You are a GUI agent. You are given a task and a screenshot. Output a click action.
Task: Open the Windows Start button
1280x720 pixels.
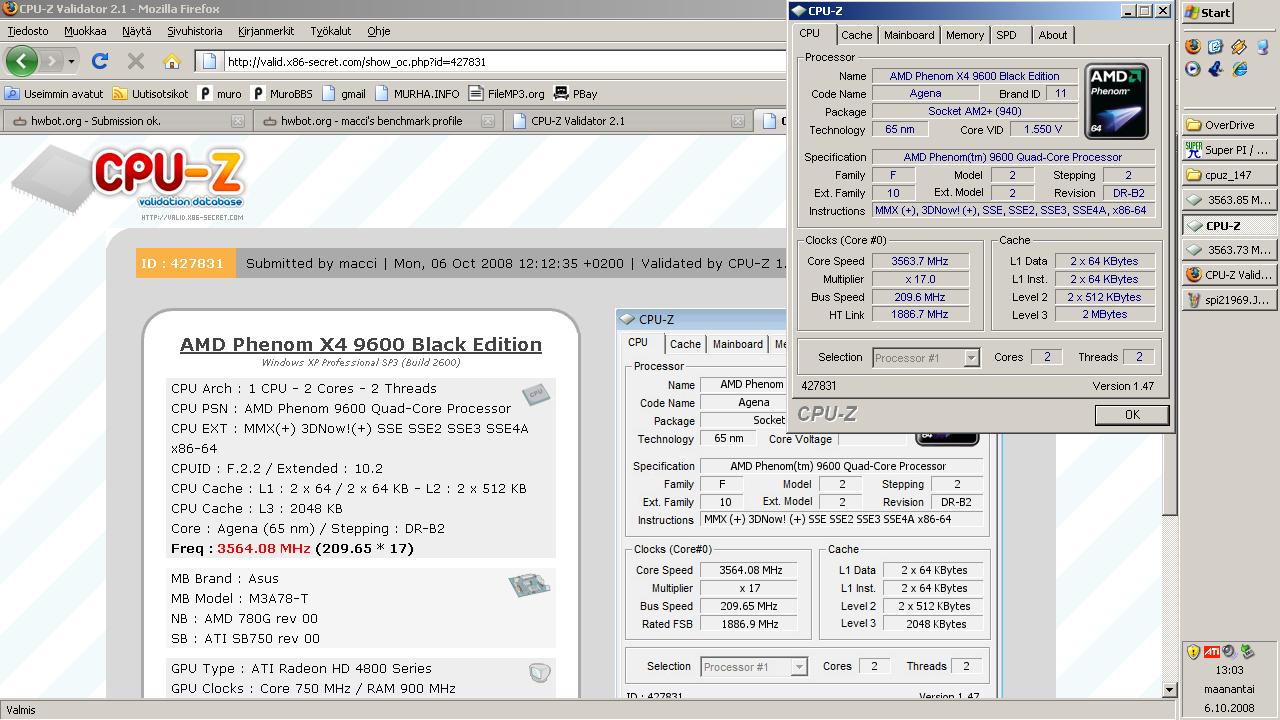tap(1208, 12)
